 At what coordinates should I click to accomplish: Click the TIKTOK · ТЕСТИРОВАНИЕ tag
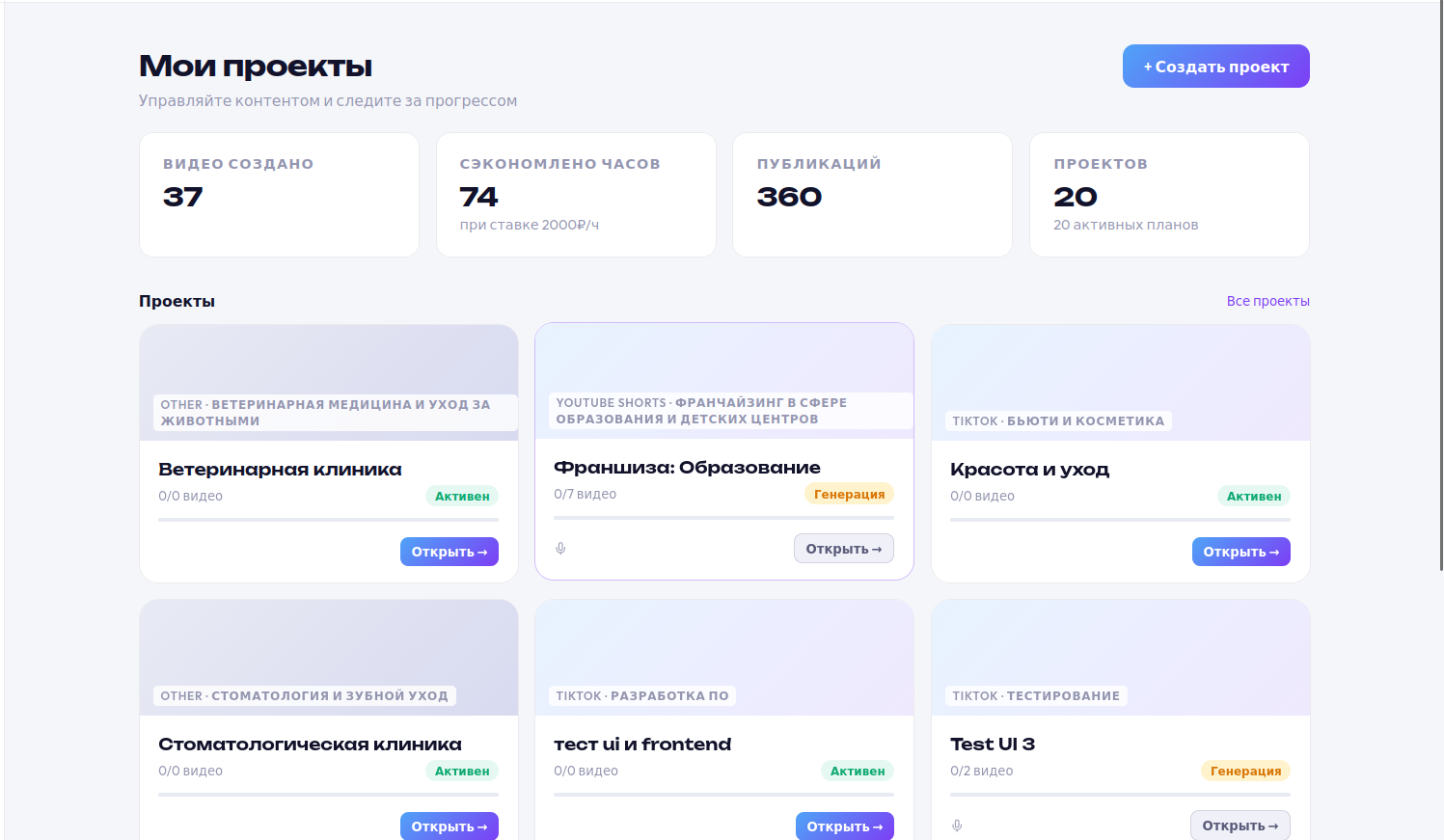pos(1036,695)
